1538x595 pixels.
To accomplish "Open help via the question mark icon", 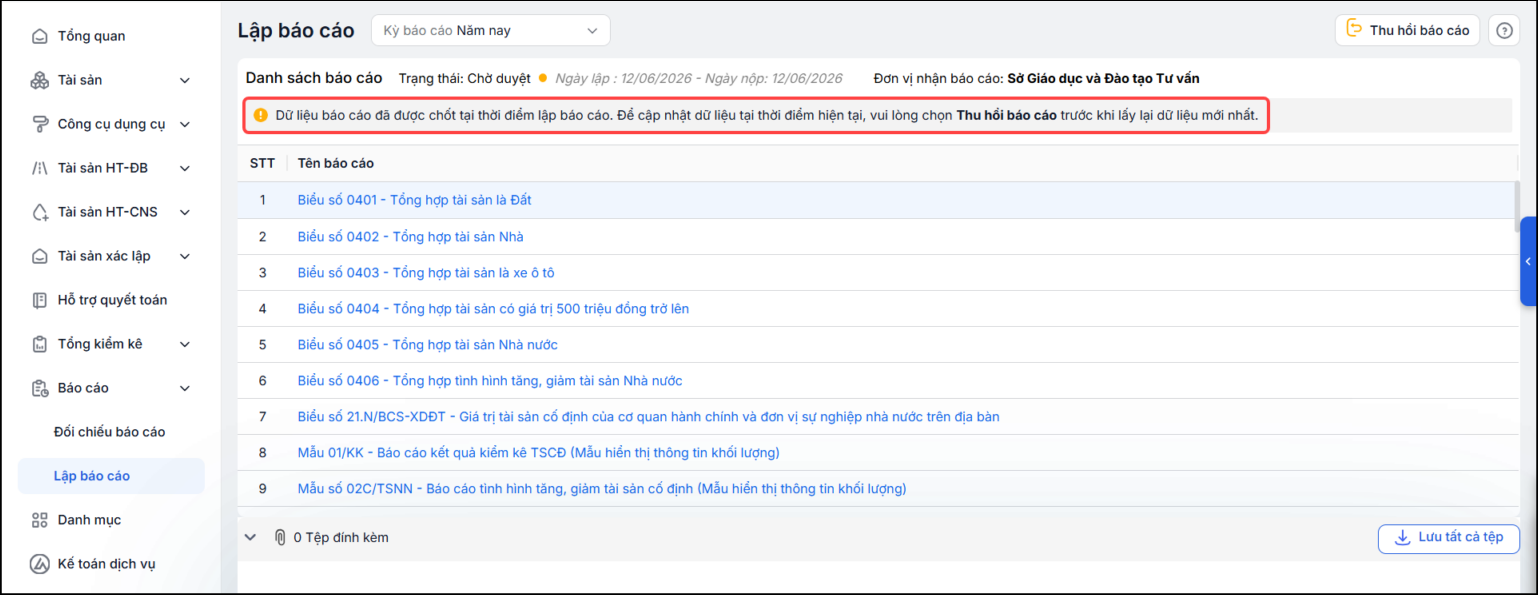I will [x=1504, y=30].
